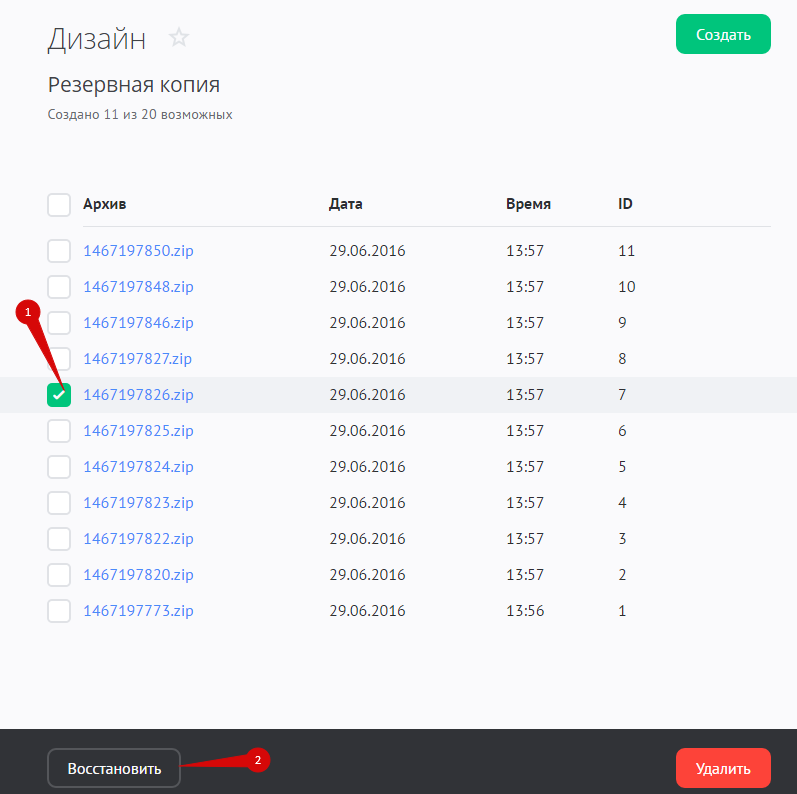This screenshot has height=794, width=797.
Task: Click the Дата column header
Action: click(346, 204)
